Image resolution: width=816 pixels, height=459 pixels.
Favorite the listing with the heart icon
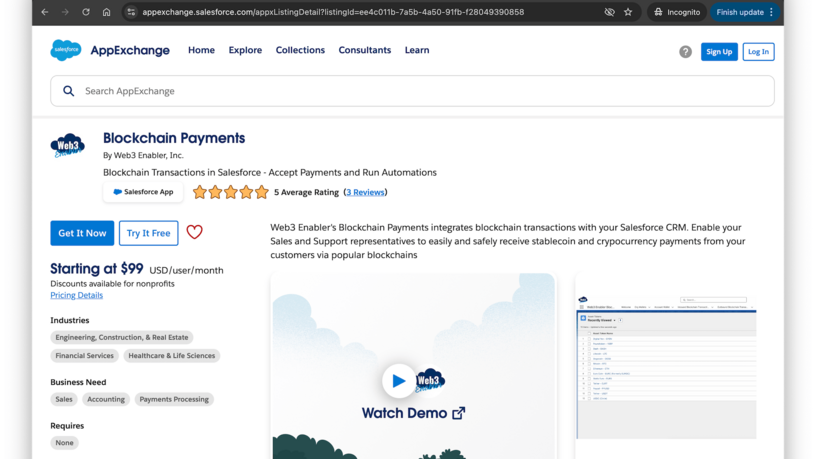195,232
